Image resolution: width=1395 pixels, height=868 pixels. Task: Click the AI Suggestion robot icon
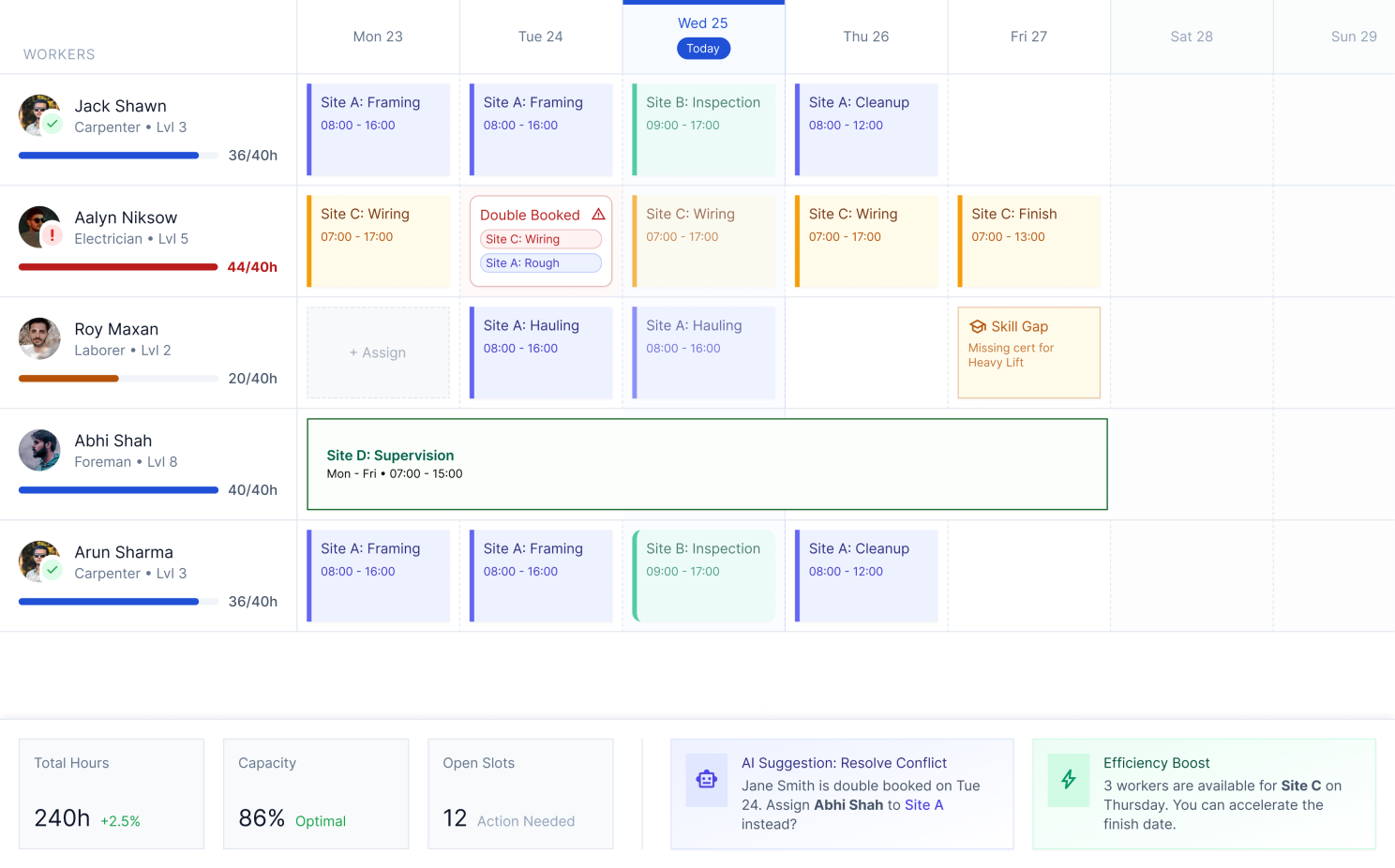tap(707, 780)
